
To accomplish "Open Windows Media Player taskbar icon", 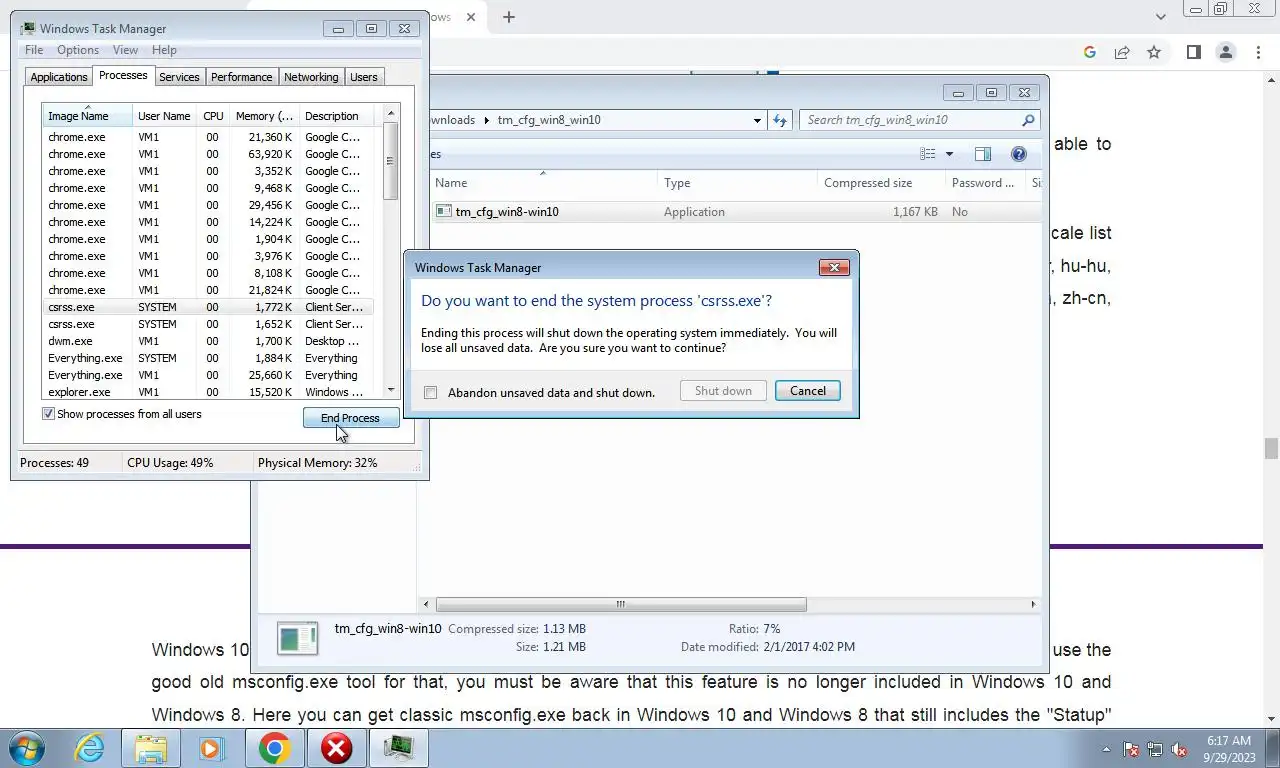I will click(x=211, y=747).
